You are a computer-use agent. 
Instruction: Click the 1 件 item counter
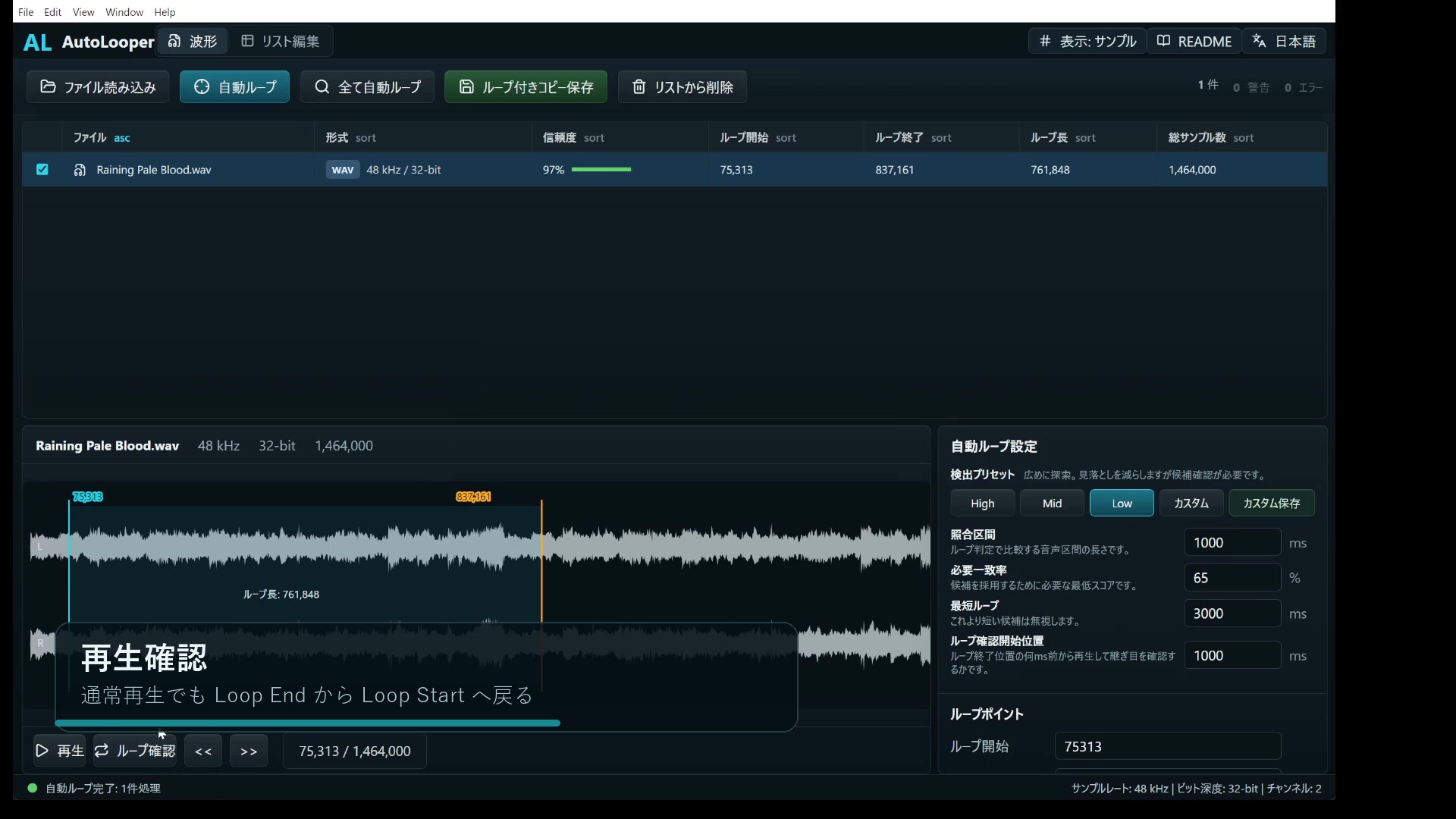tap(1208, 85)
